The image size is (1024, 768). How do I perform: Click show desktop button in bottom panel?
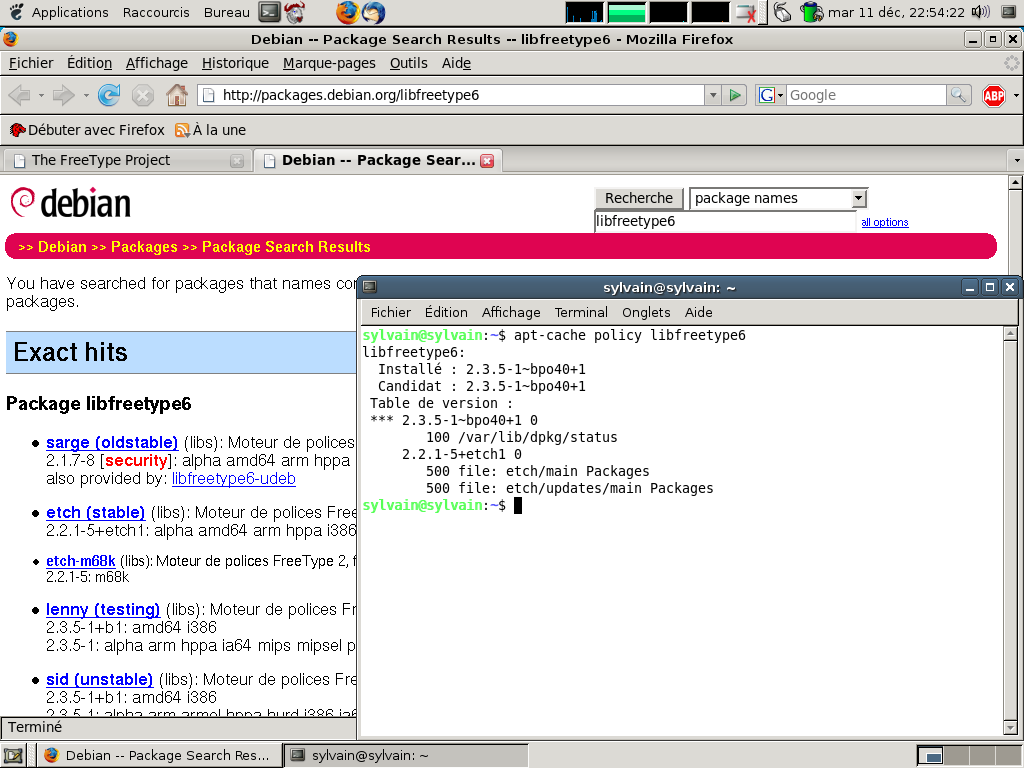pos(14,755)
